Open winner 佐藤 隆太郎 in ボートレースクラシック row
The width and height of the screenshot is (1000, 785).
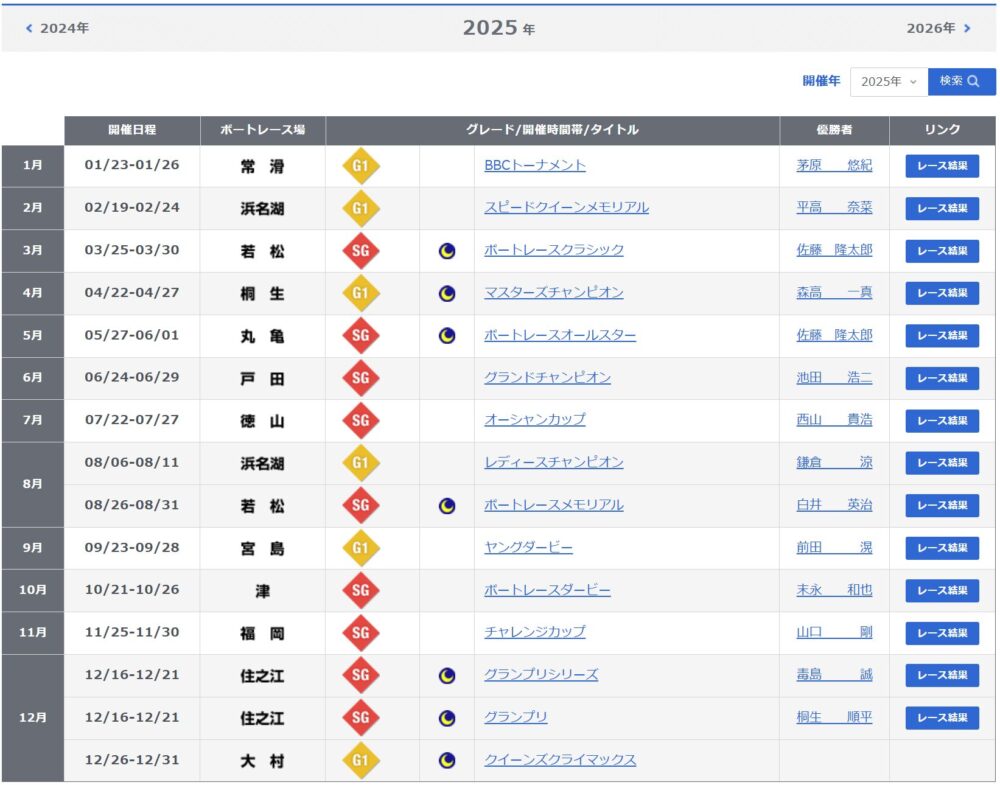[x=834, y=250]
